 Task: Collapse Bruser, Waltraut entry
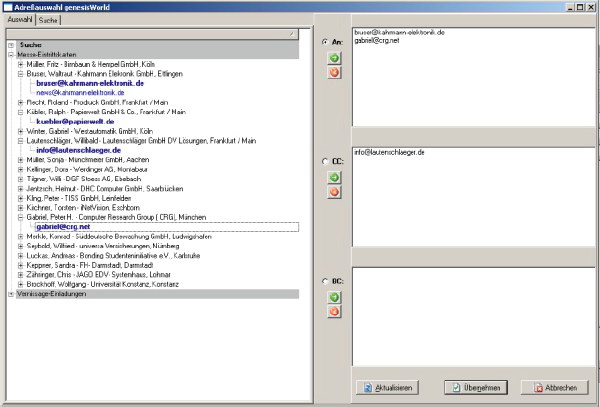pyautogui.click(x=21, y=74)
